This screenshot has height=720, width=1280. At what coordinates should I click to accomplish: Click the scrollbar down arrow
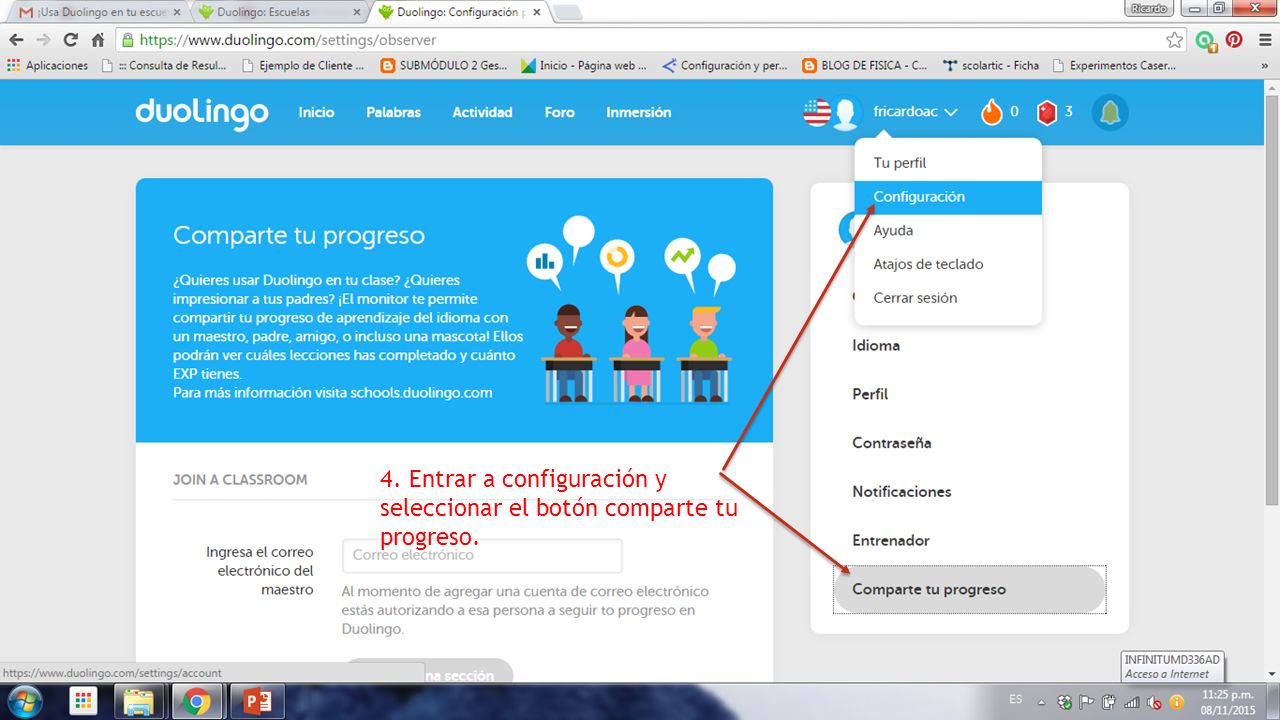(x=1271, y=675)
